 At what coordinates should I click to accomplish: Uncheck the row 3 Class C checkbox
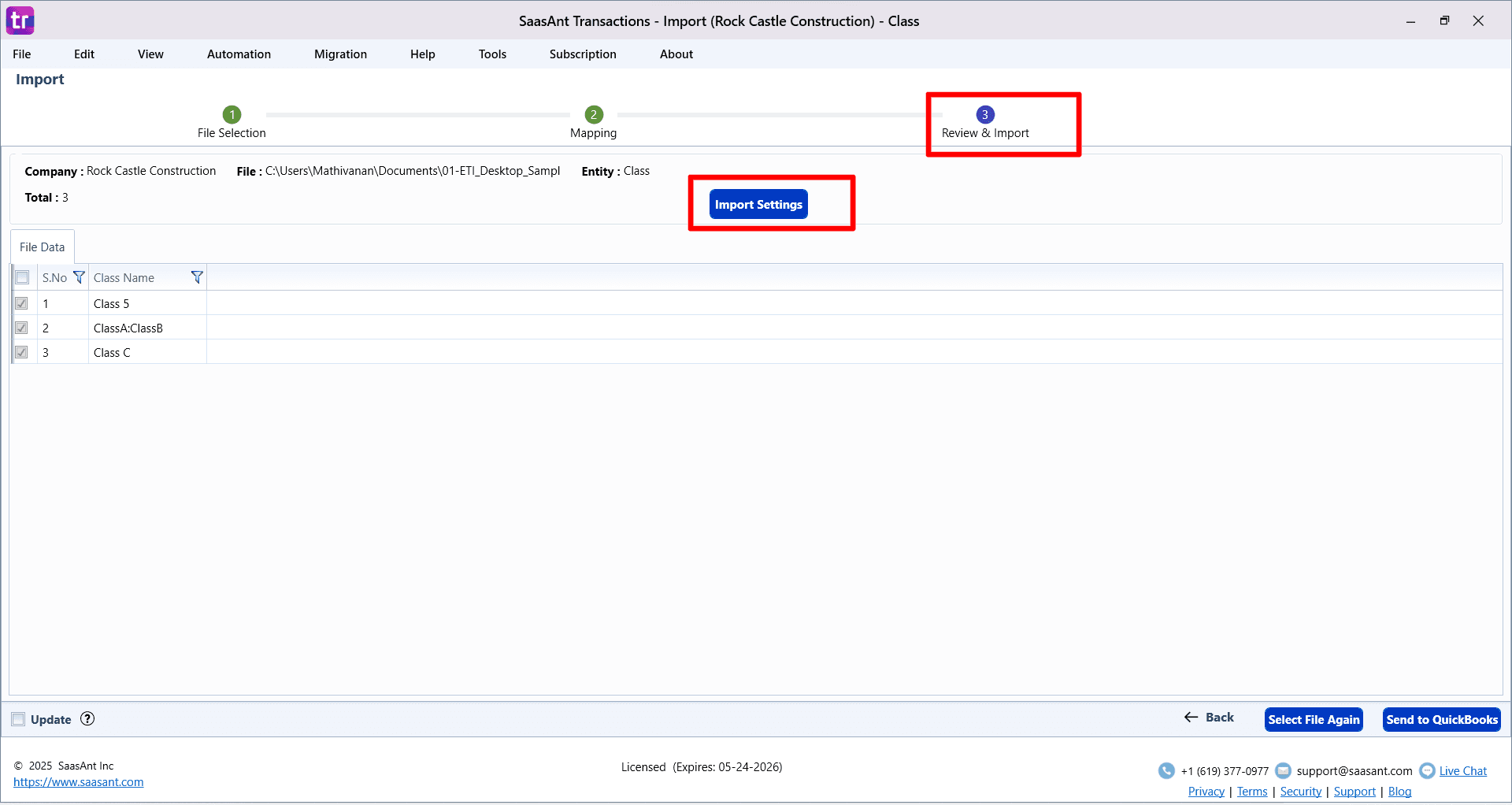21,352
